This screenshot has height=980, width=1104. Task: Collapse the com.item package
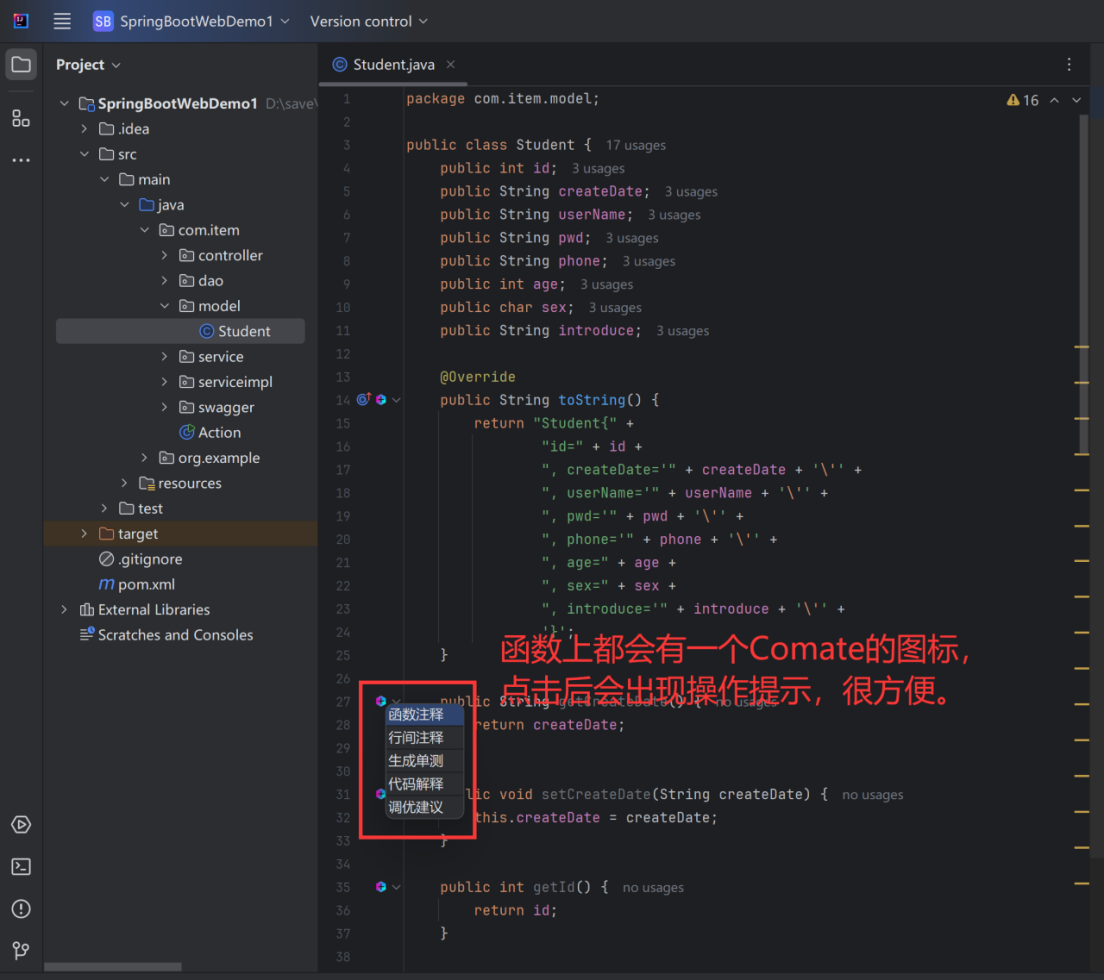pos(144,230)
